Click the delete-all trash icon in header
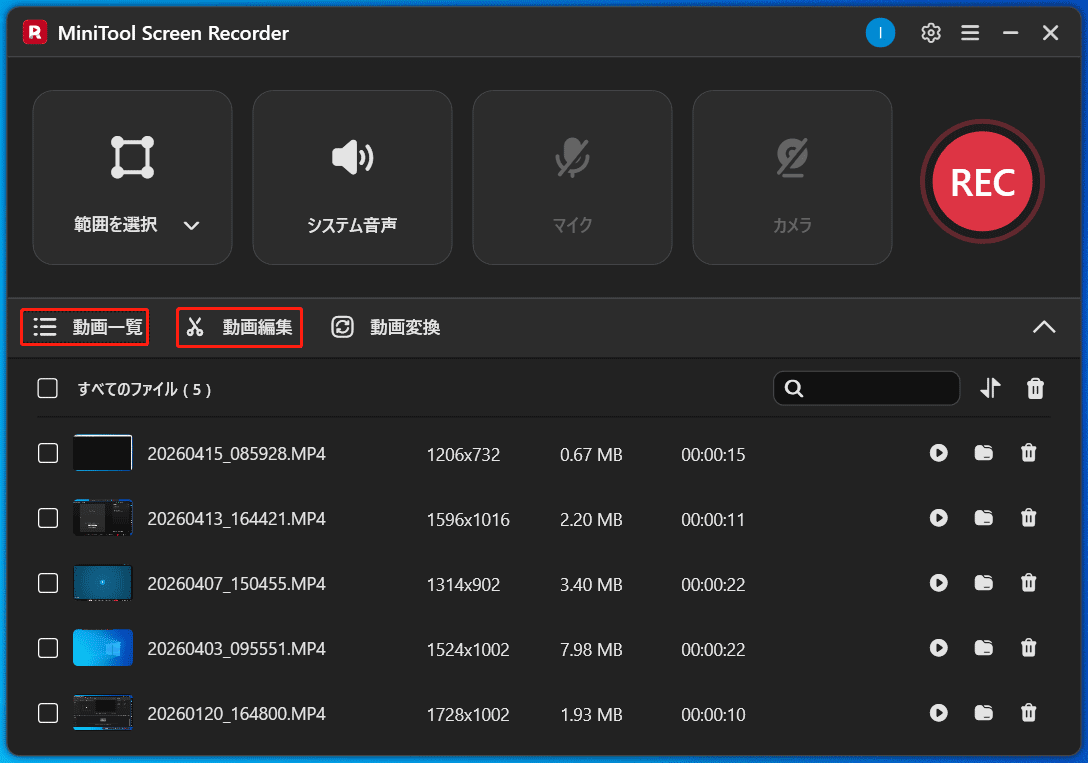Image resolution: width=1088 pixels, height=763 pixels. 1035,388
